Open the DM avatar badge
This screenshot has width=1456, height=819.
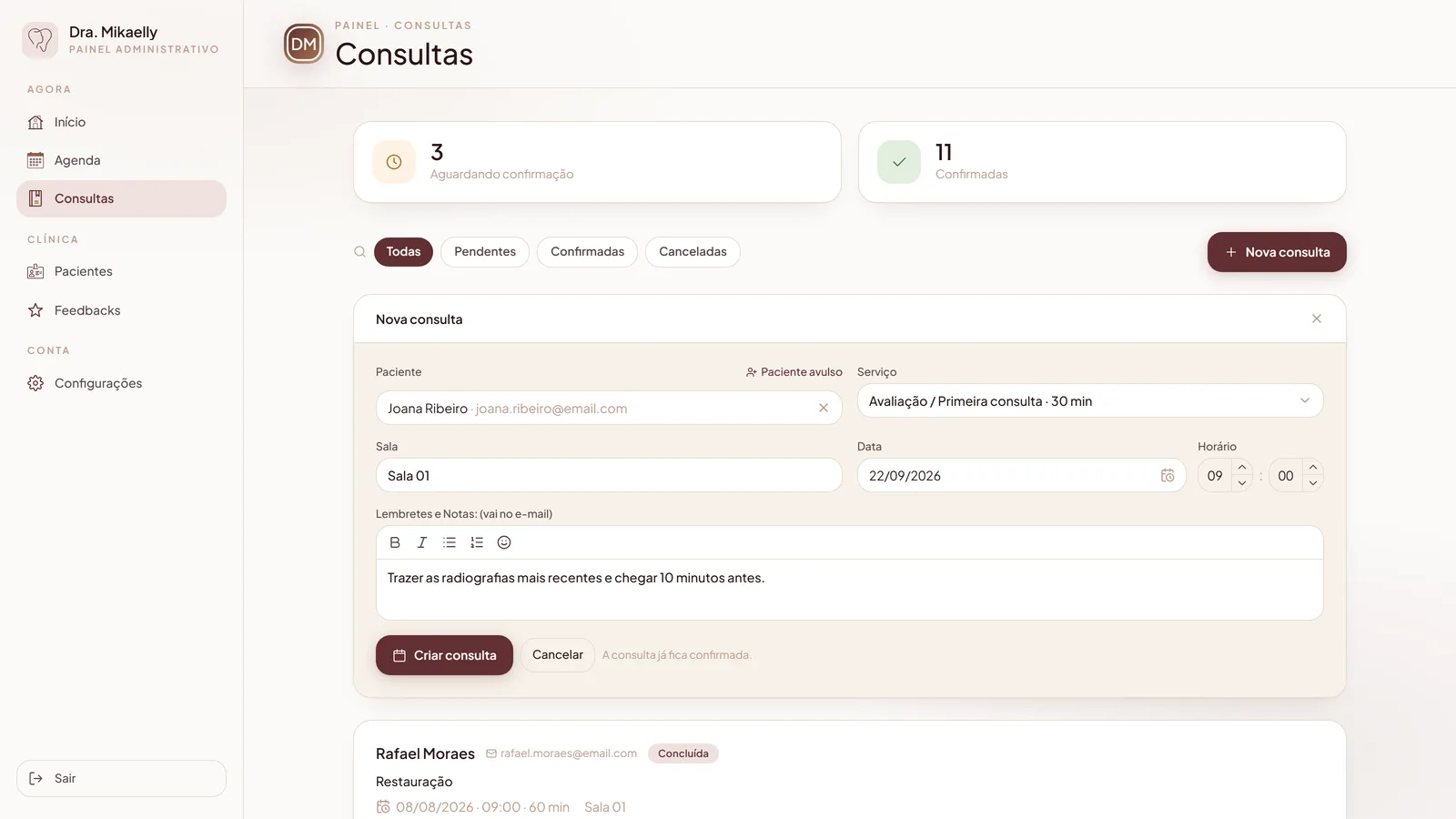[304, 44]
